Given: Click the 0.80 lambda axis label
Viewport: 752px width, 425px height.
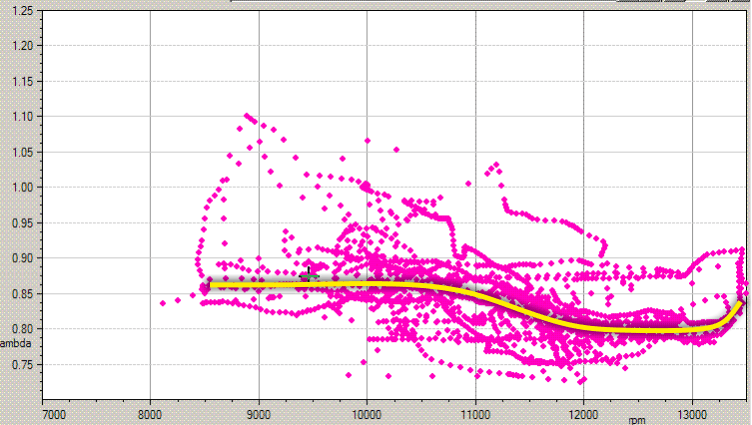Looking at the screenshot, I should point(23,329).
